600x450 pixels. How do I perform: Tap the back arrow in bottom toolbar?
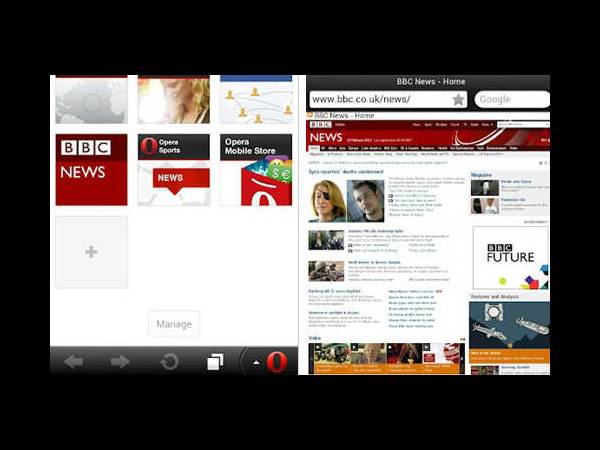[73, 361]
